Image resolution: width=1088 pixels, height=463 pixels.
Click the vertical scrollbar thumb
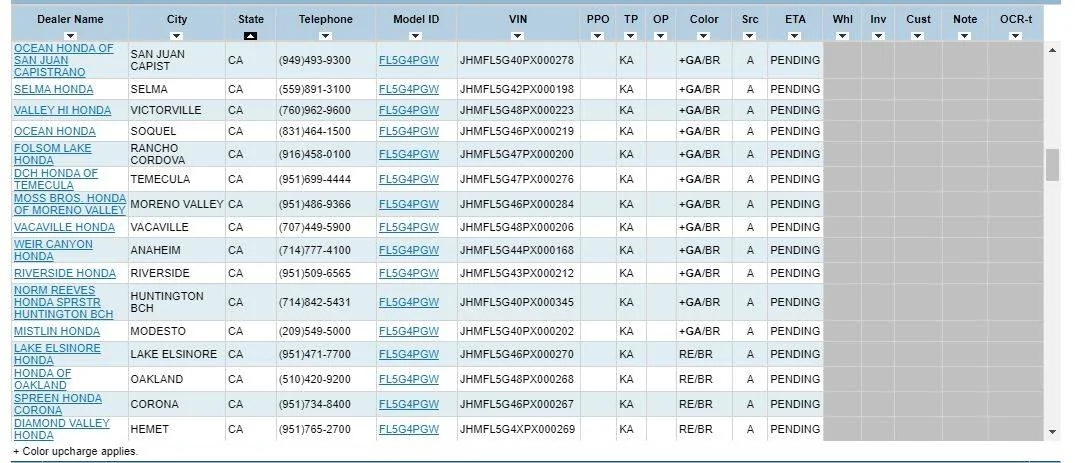[x=1052, y=165]
